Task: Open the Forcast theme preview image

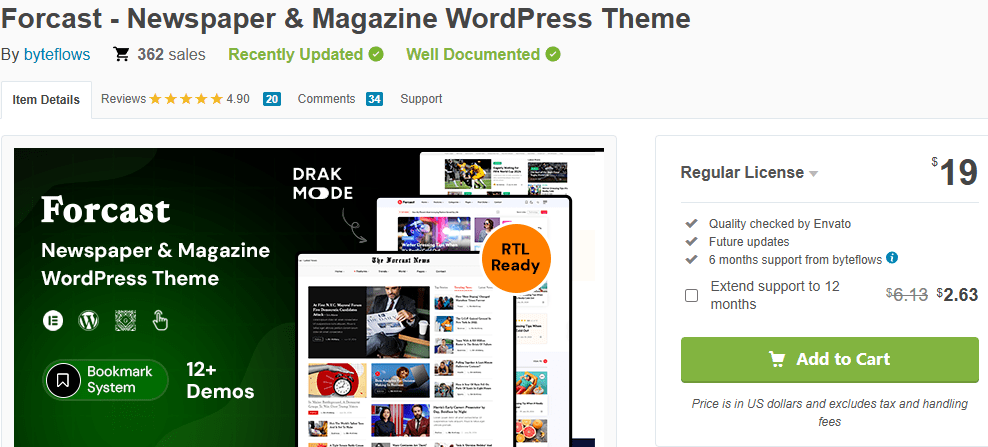Action: point(309,298)
